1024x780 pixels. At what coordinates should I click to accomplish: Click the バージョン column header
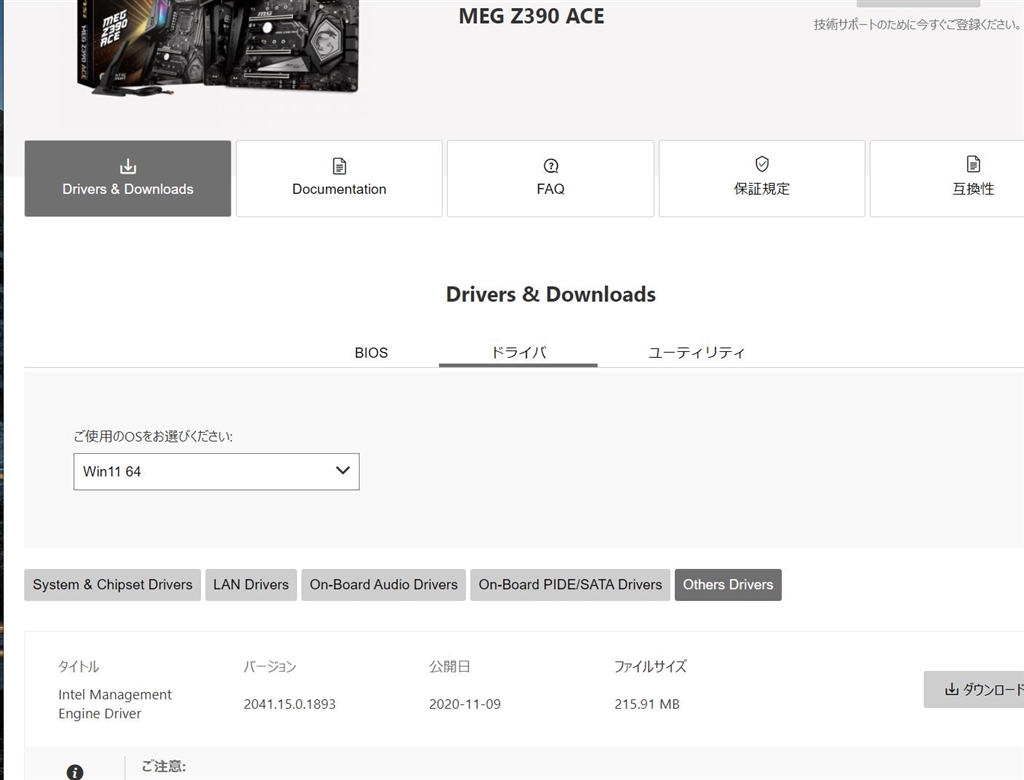click(270, 666)
